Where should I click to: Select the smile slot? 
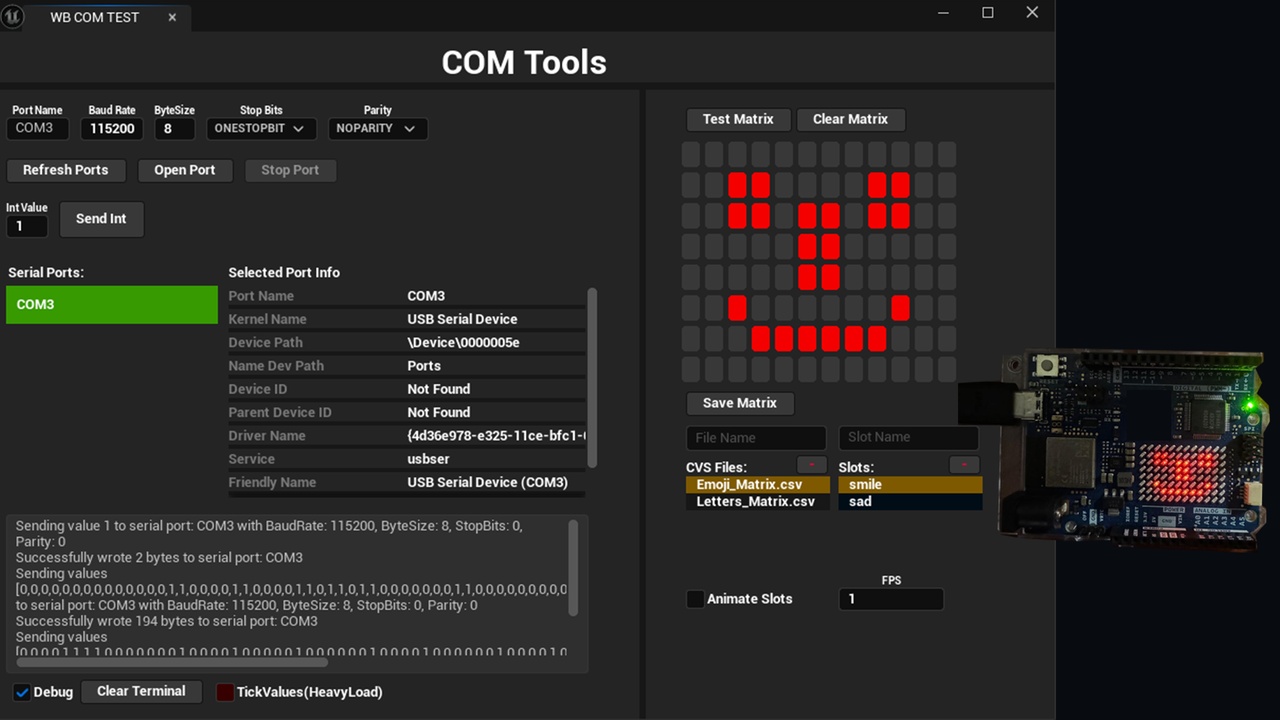point(910,484)
